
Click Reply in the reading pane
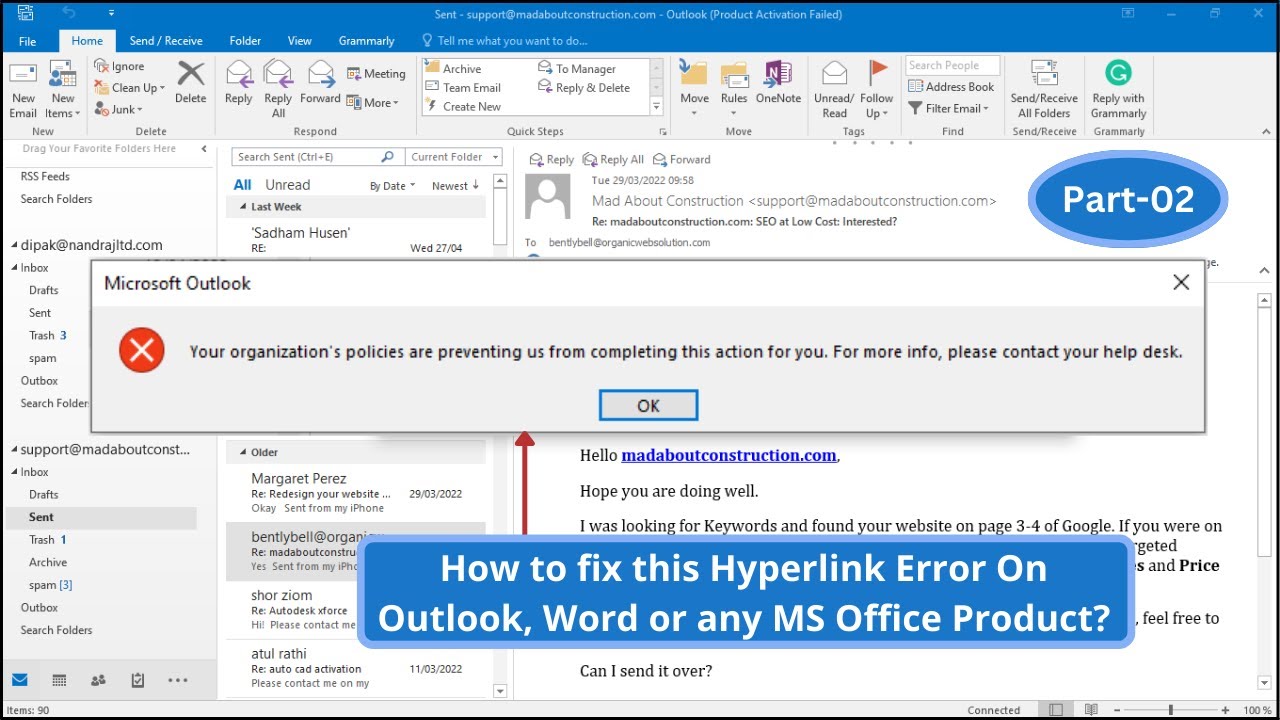click(551, 159)
